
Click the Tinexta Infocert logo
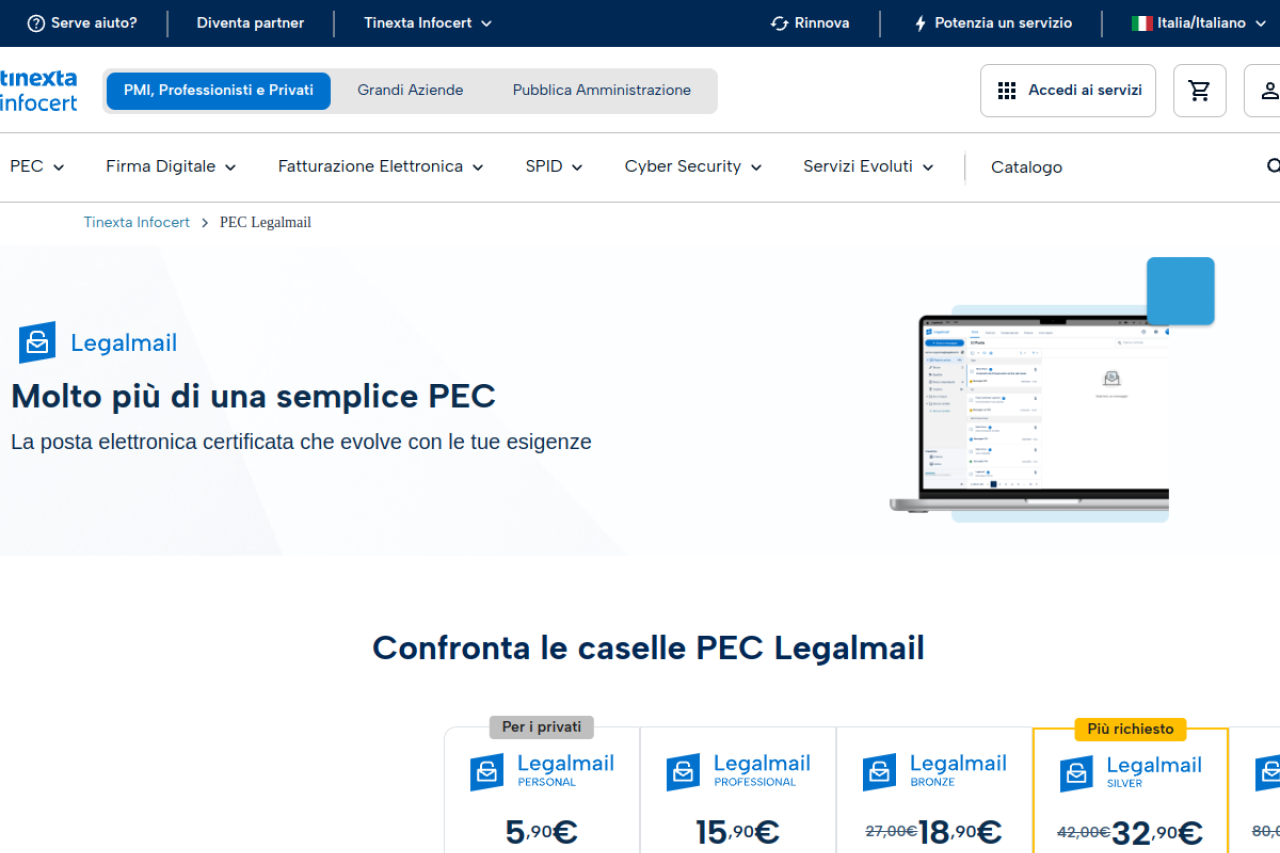38,90
